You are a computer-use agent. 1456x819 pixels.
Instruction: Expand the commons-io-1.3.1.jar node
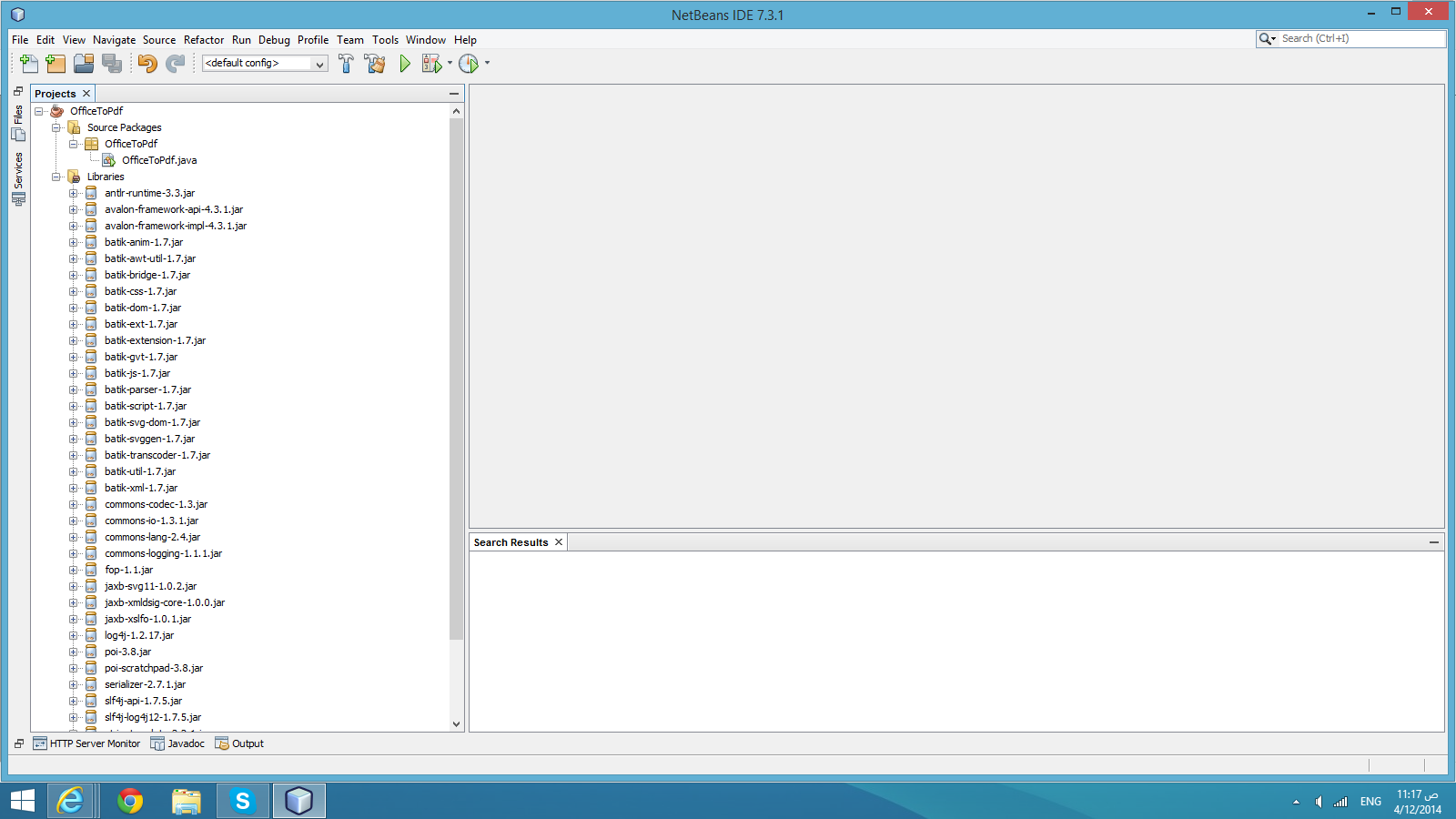tap(74, 521)
